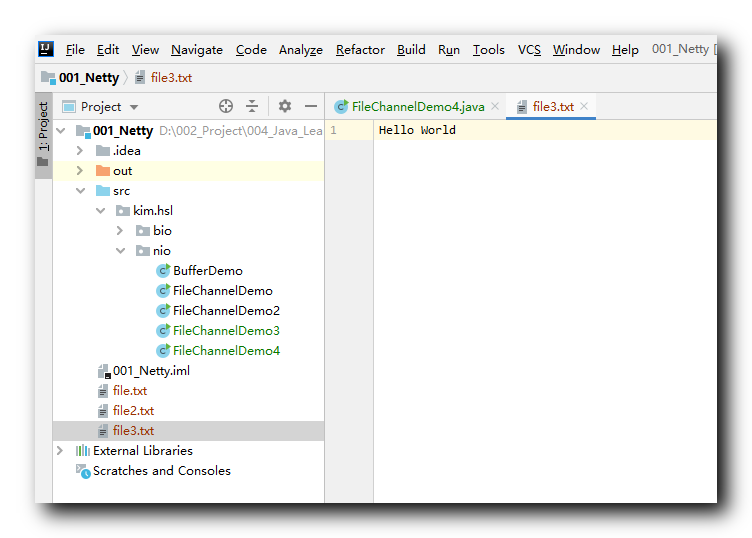Click the bio package icon
752x538 pixels.
143,231
